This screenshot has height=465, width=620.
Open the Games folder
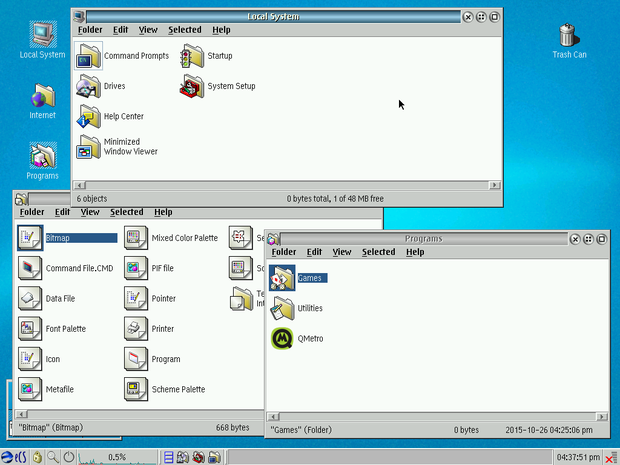pyautogui.click(x=282, y=278)
